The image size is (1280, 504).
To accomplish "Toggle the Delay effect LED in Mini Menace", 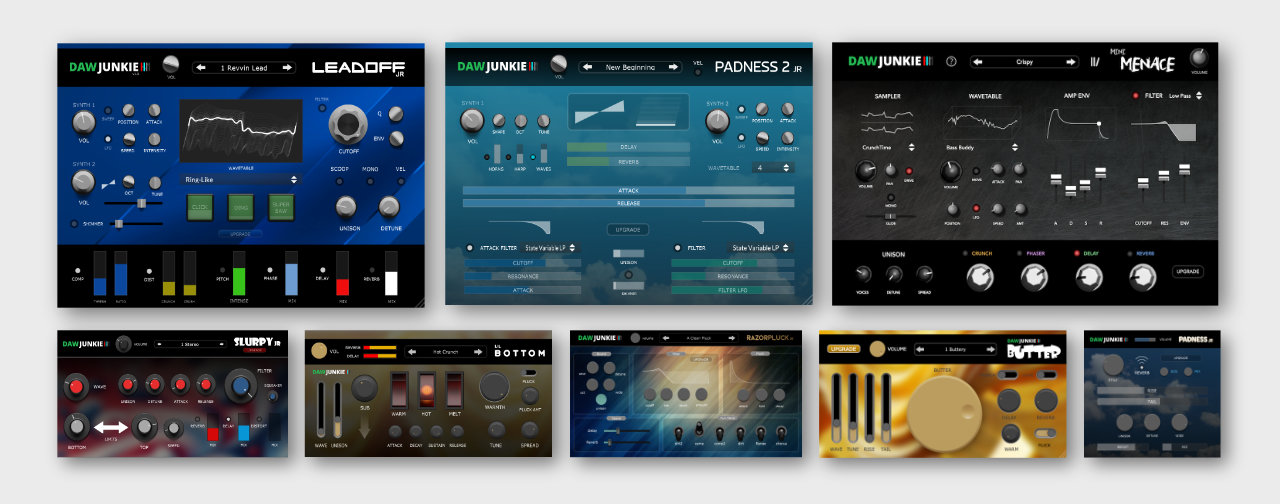I will 1078,253.
